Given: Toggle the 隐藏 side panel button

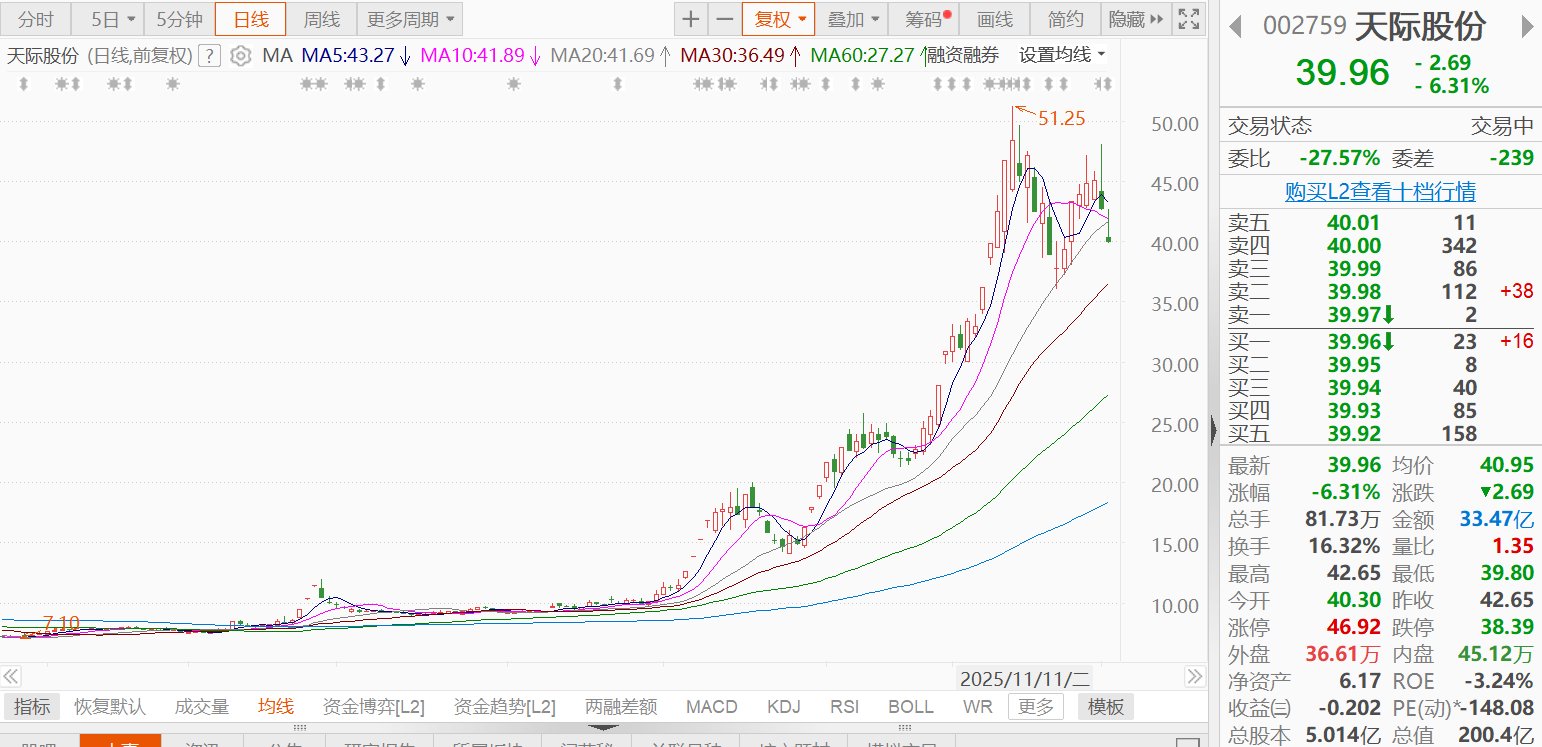Looking at the screenshot, I should click(x=1136, y=19).
